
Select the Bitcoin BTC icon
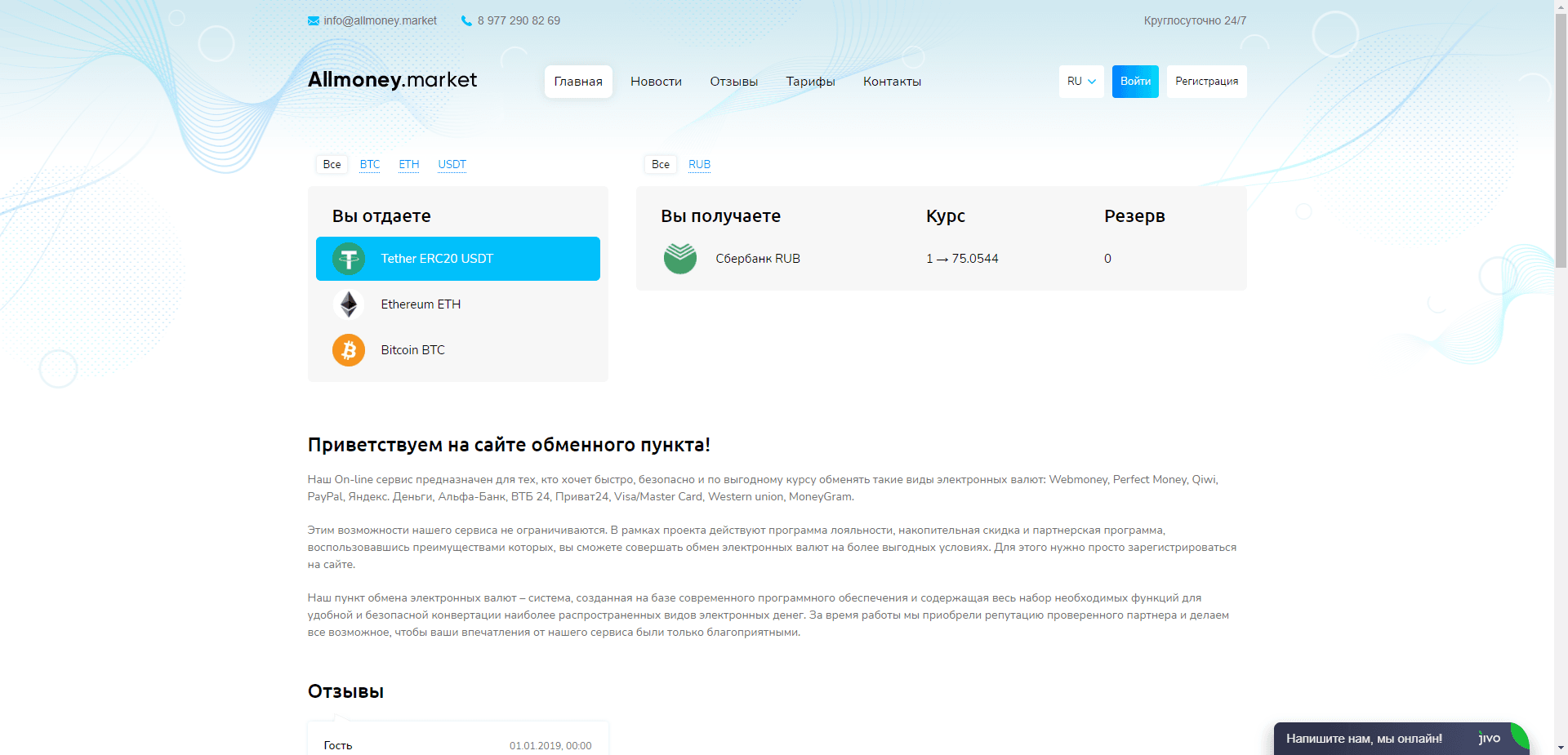[349, 349]
